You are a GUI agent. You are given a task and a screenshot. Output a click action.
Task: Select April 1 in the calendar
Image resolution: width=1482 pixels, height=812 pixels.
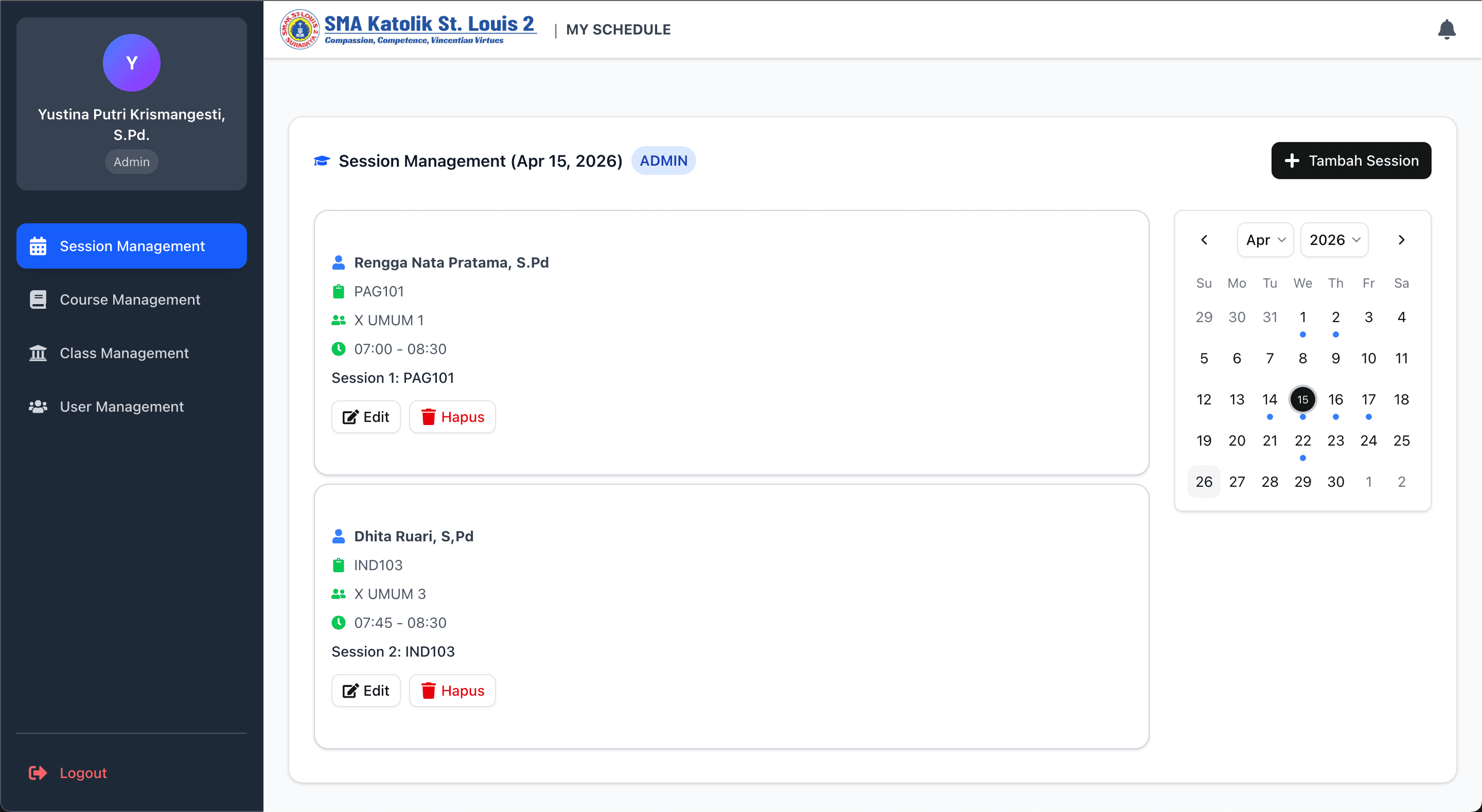point(1302,317)
